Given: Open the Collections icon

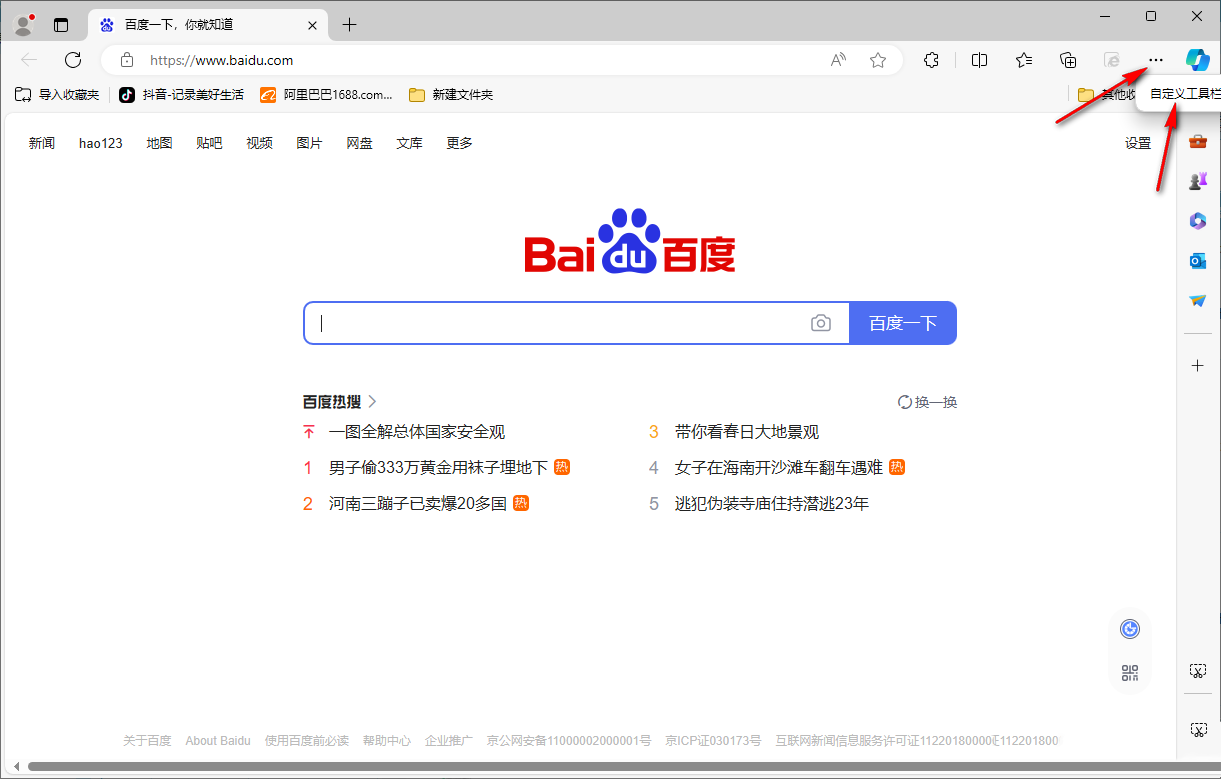Looking at the screenshot, I should (1068, 60).
